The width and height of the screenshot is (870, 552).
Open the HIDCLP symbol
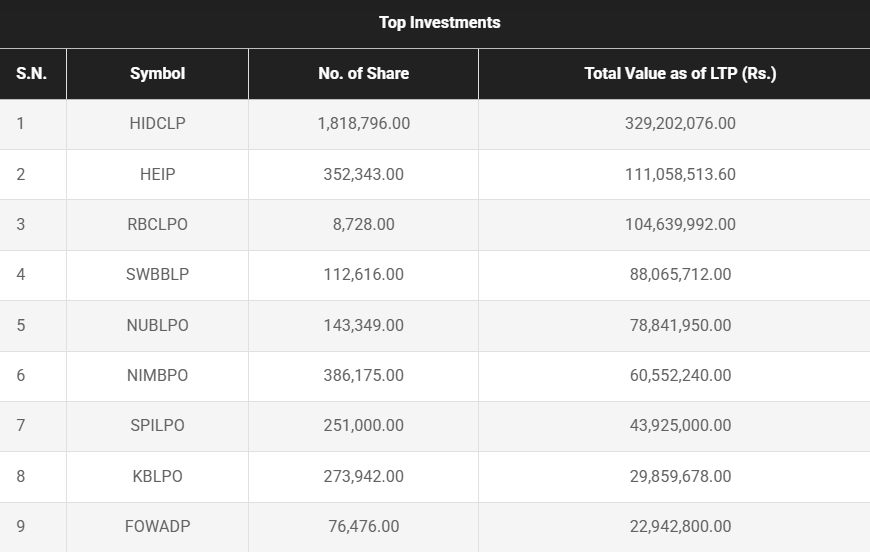click(157, 123)
